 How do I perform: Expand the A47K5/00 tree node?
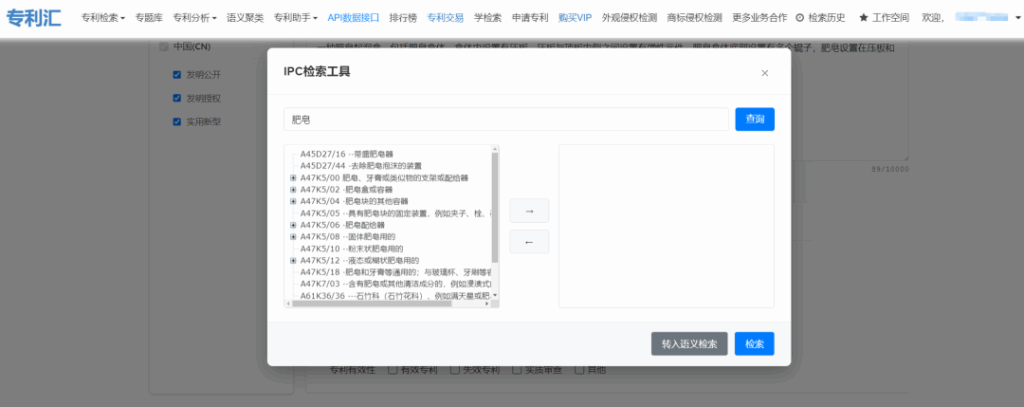pos(293,177)
